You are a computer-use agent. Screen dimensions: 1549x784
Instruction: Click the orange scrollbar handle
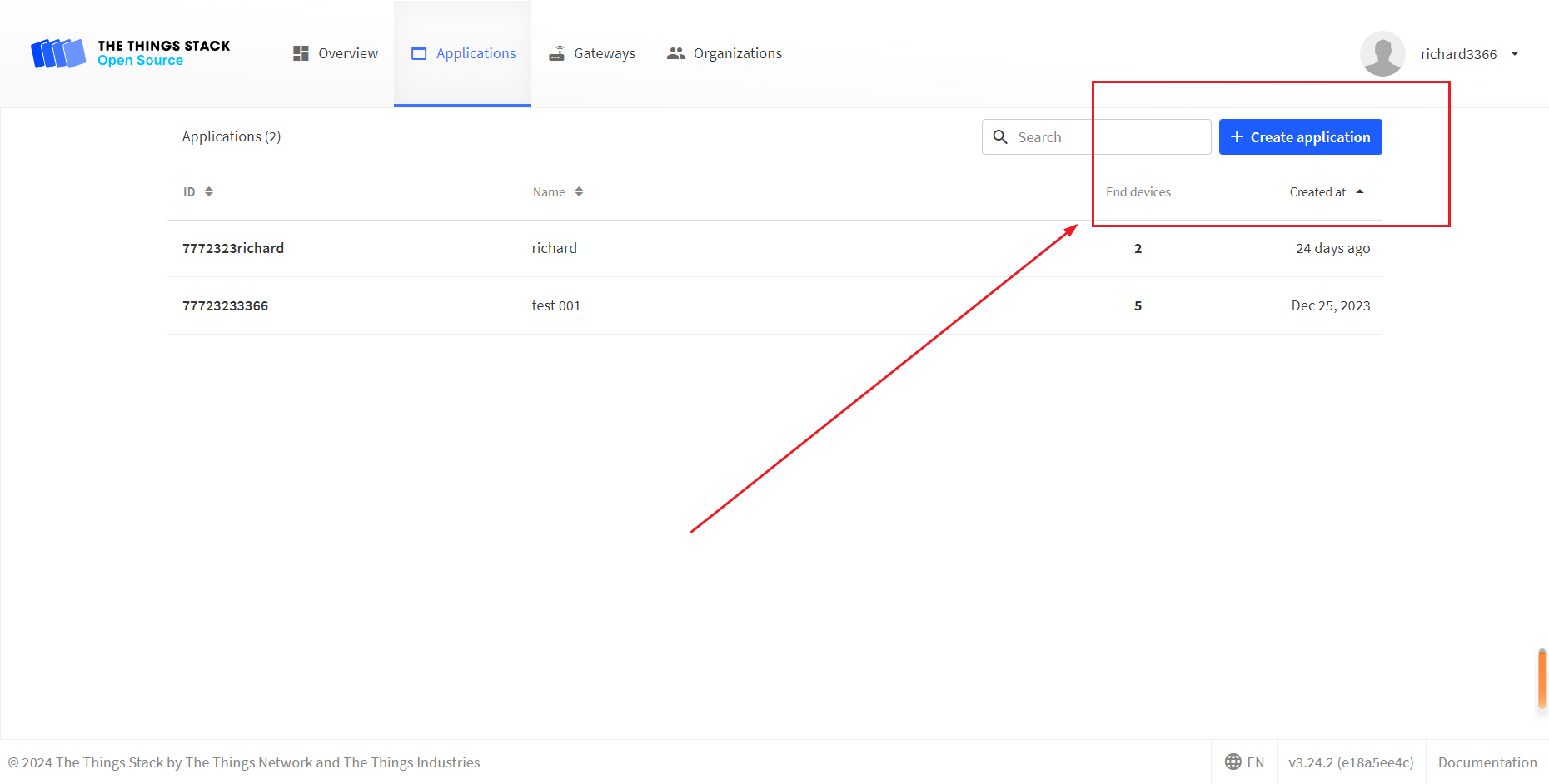coord(1542,679)
